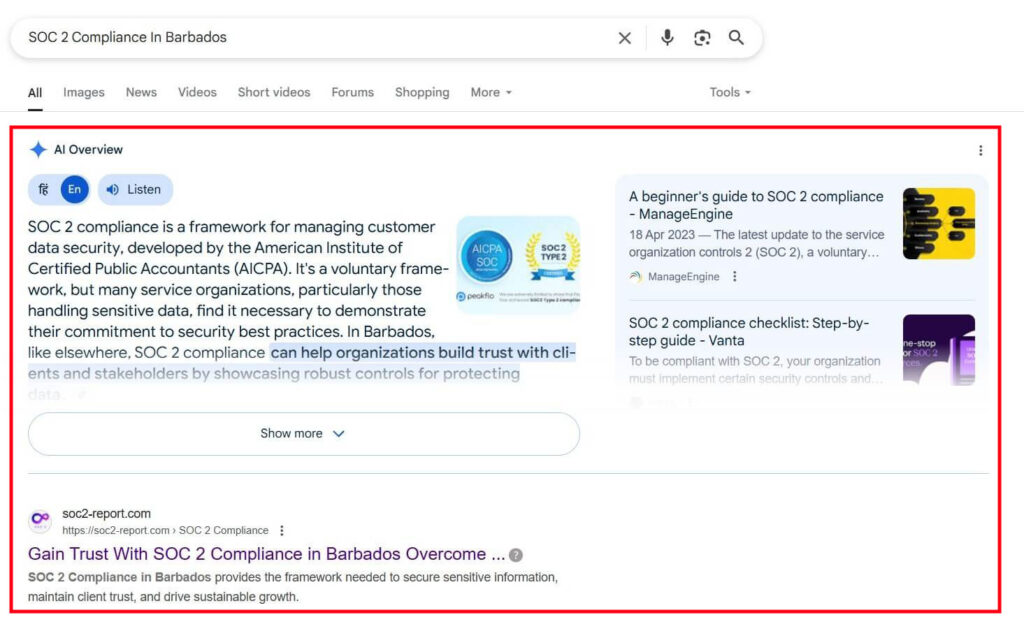Screen dimensions: 1024x622
Task: Expand AI Overview with Show more
Action: click(304, 434)
